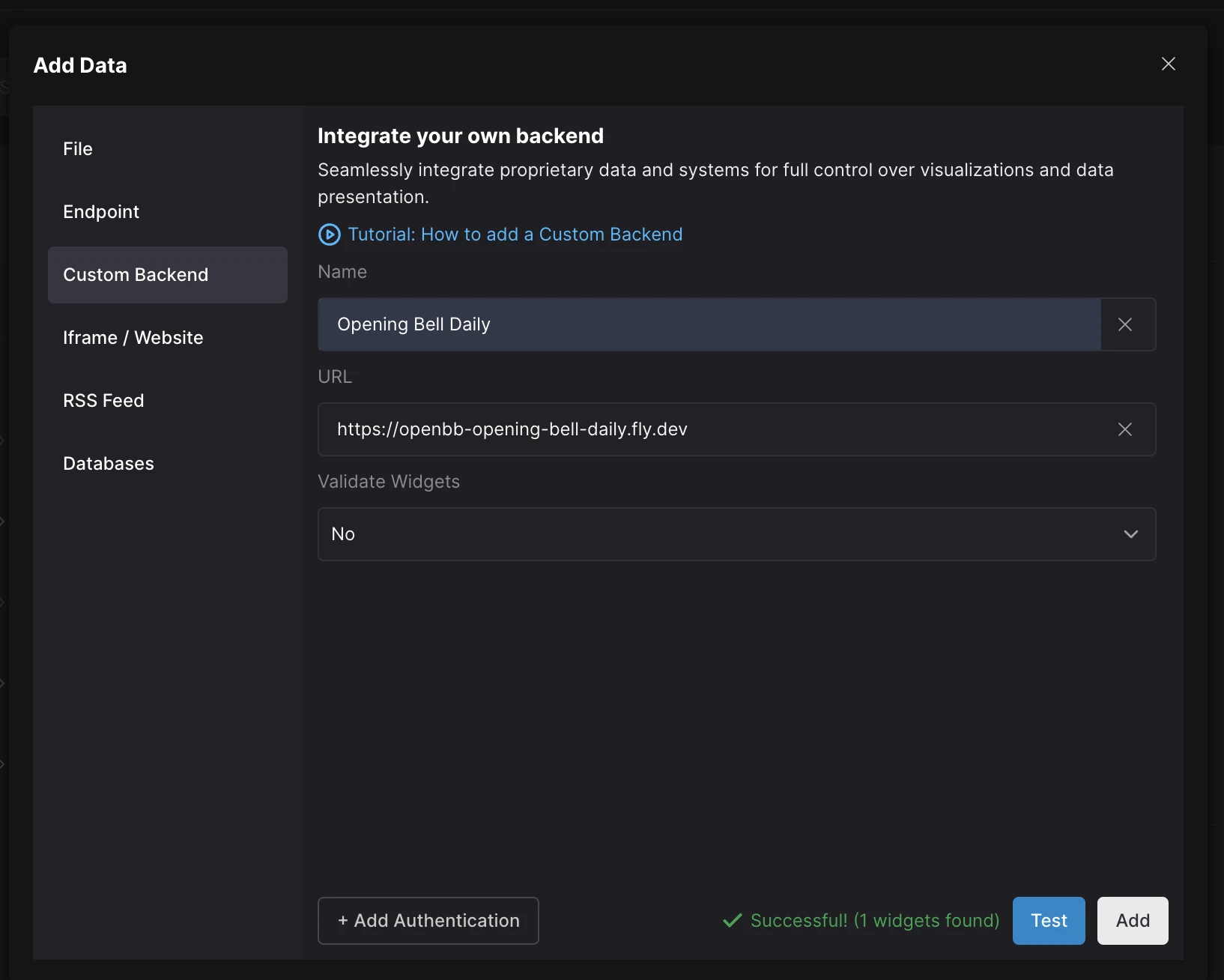This screenshot has height=980, width=1224.
Task: Click the Successful widgets found message
Action: (874, 920)
